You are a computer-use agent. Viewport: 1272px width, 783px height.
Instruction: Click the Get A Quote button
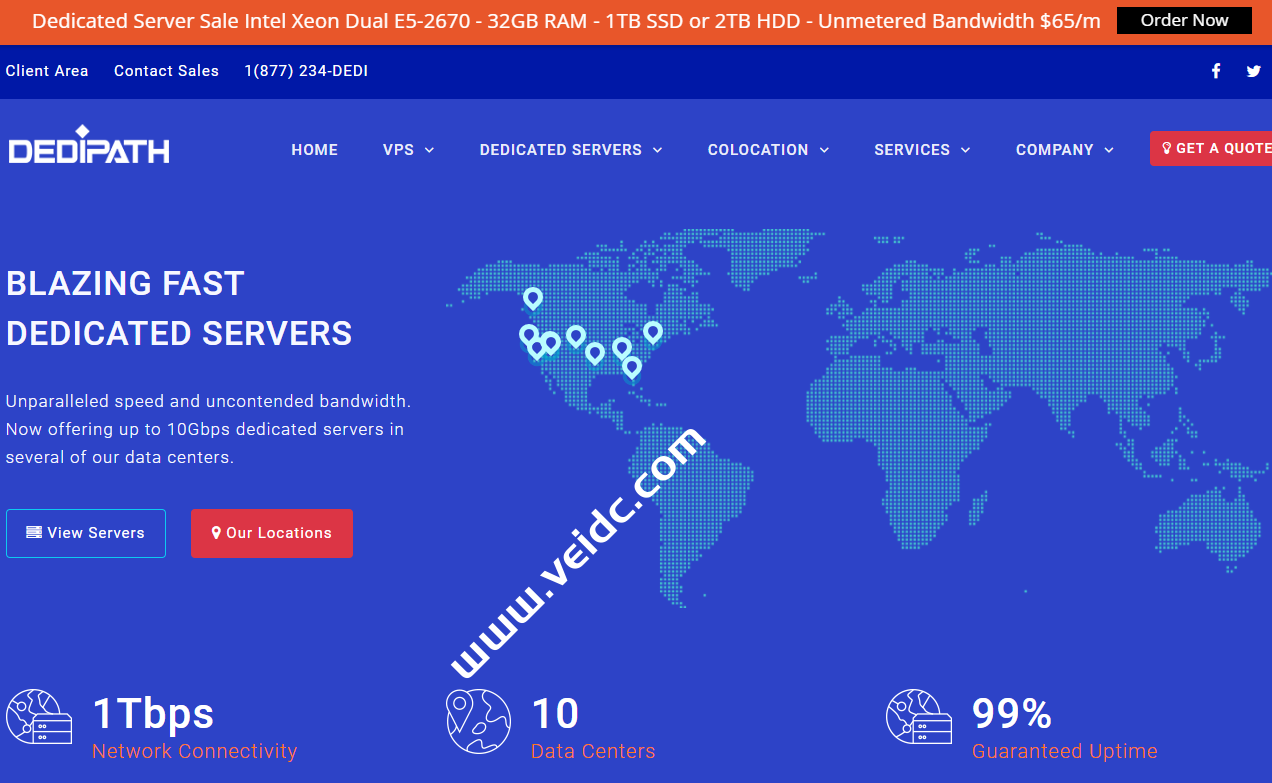tap(1212, 148)
